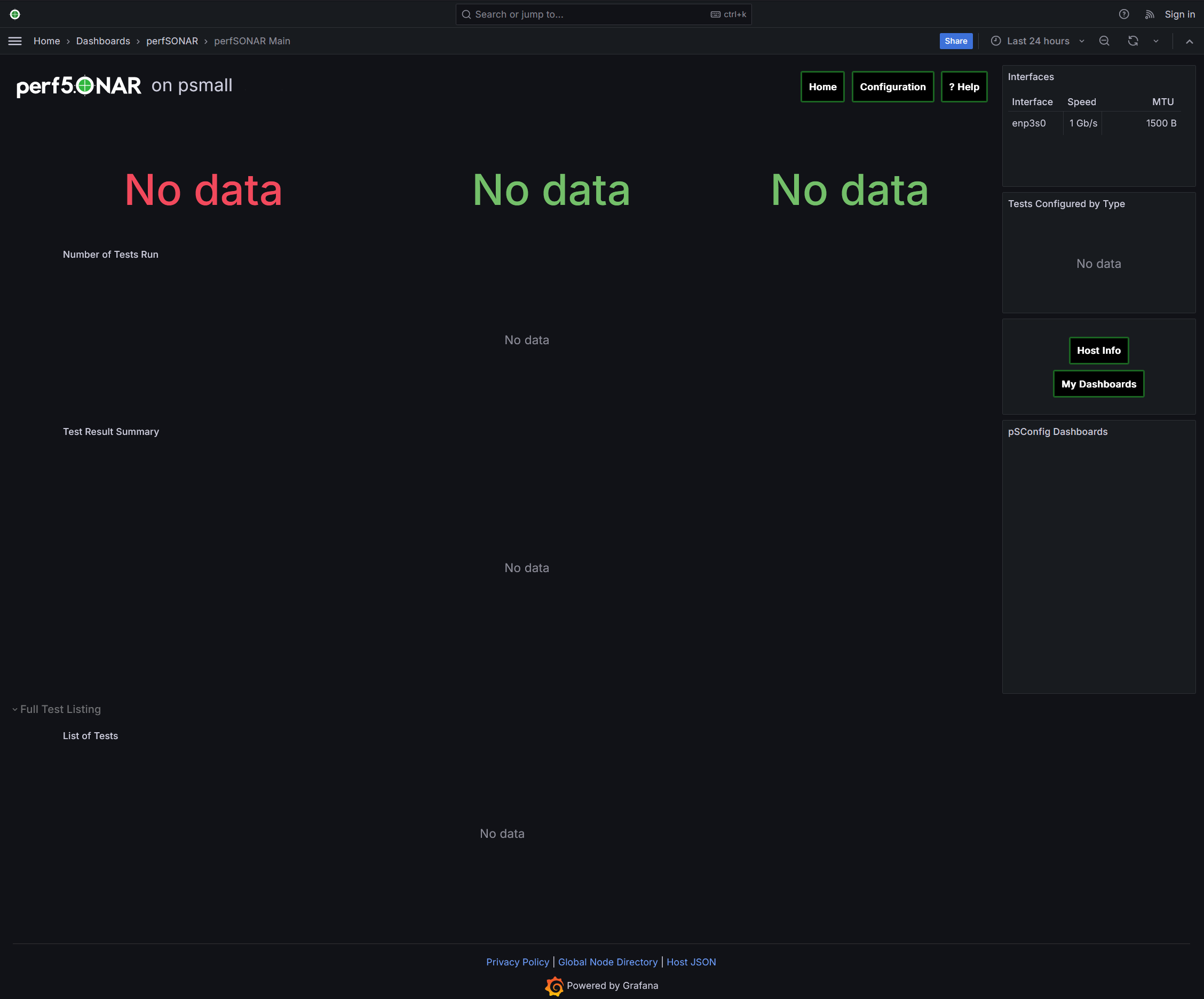Click the green Home button
Screen dimensions: 1204x999
pos(822,86)
